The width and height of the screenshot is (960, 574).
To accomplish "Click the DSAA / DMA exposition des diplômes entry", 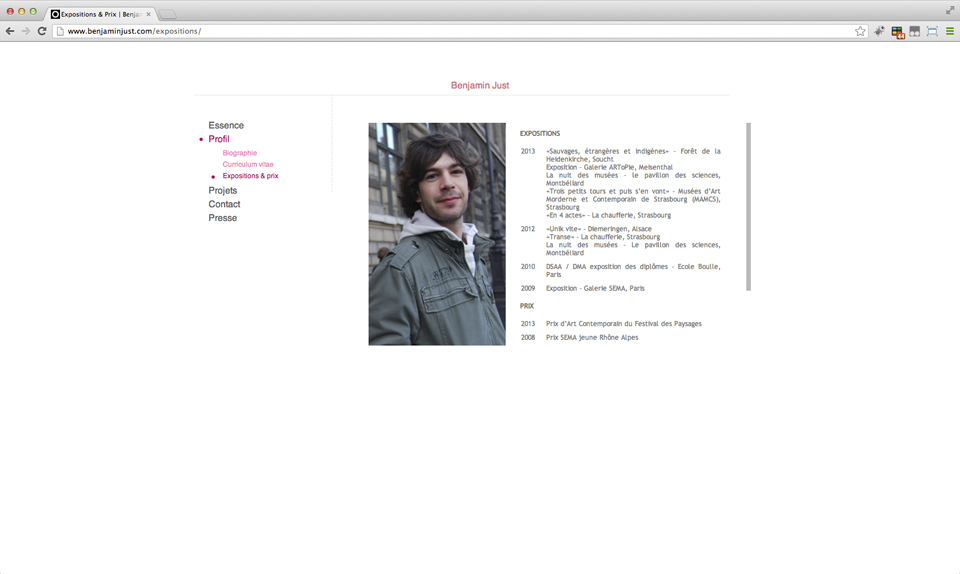I will (633, 270).
